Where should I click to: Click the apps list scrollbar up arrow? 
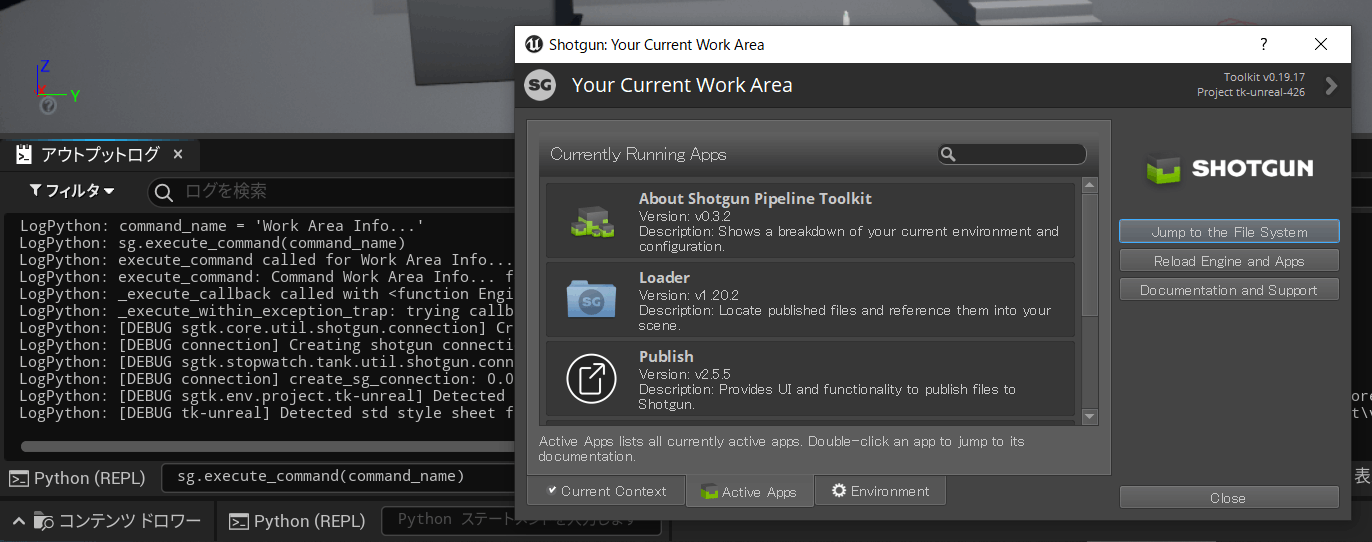coord(1090,185)
